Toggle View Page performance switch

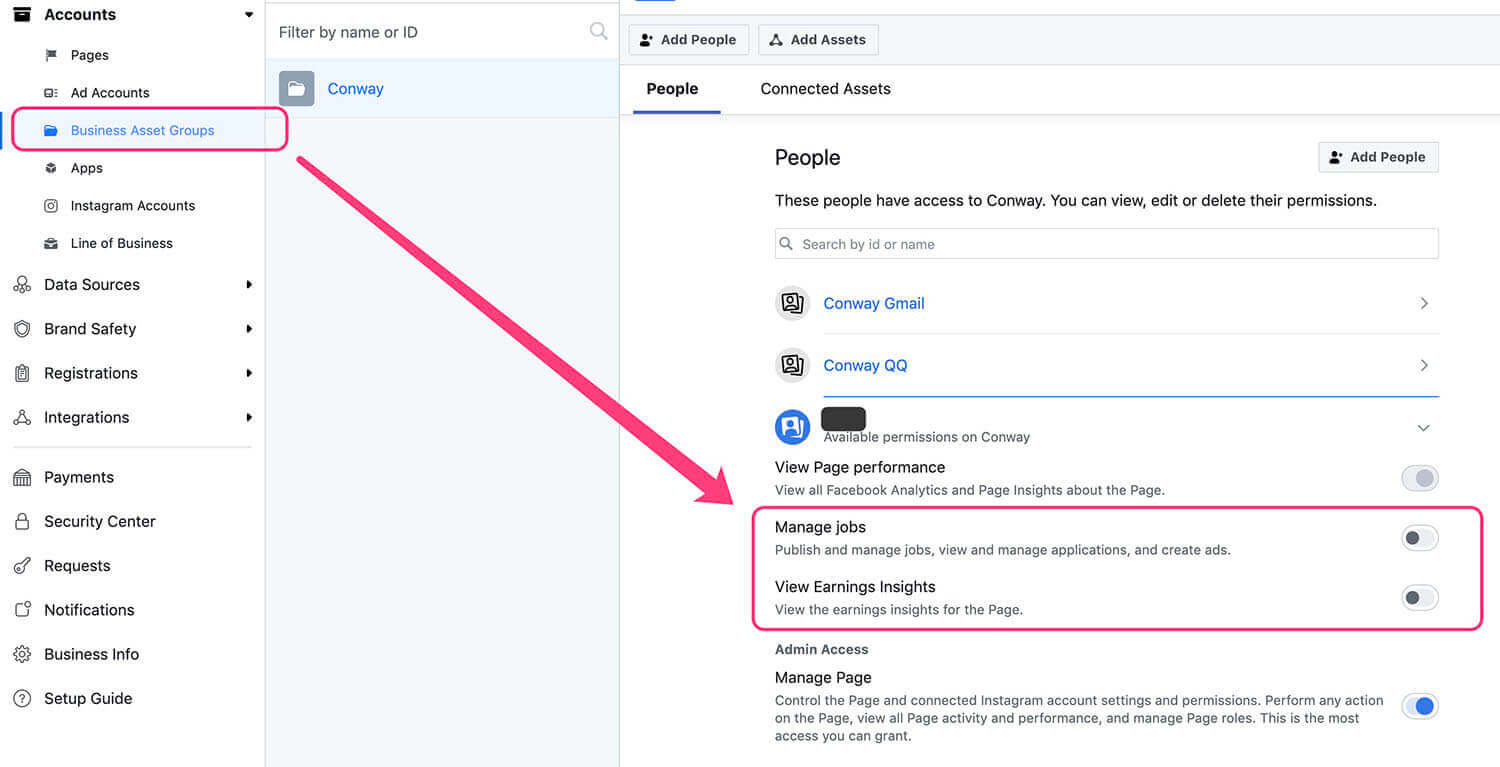point(1419,478)
